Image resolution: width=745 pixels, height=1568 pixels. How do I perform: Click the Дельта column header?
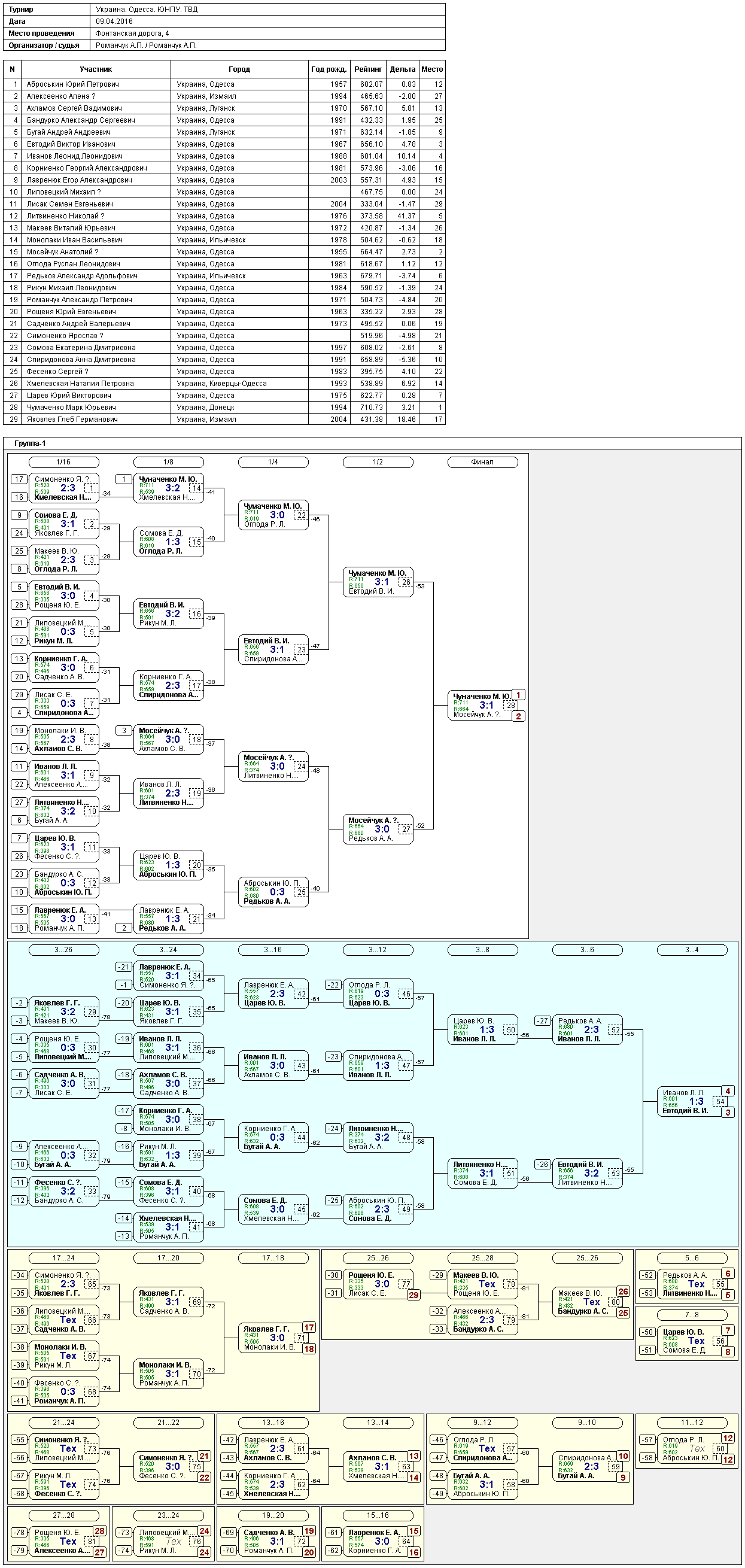coord(402,69)
